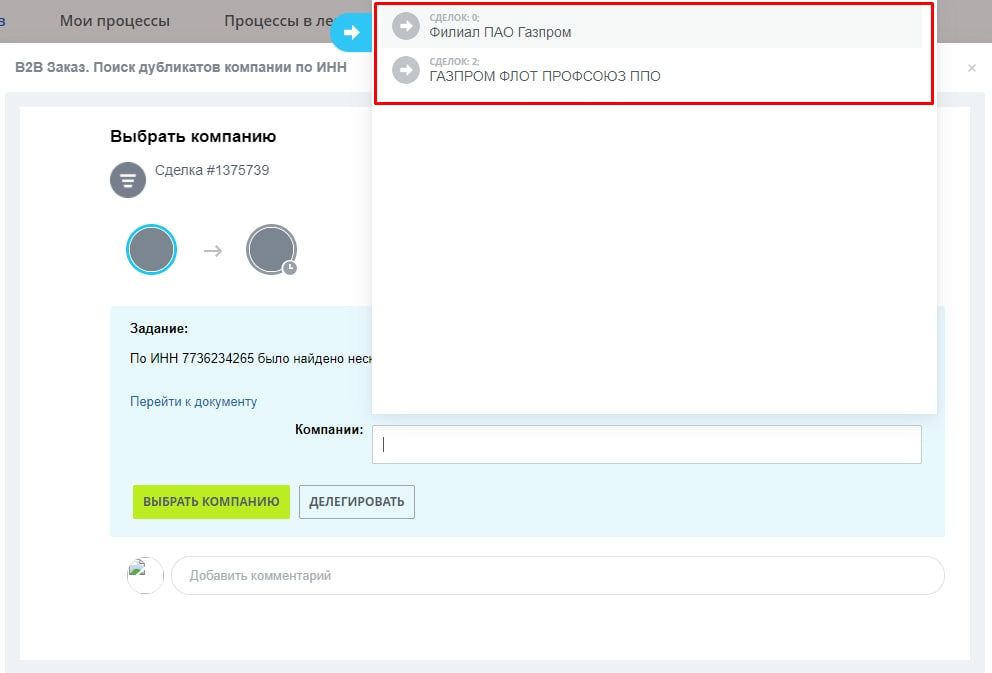
Task: Click the Выбрать компанию heading
Action: tap(193, 137)
